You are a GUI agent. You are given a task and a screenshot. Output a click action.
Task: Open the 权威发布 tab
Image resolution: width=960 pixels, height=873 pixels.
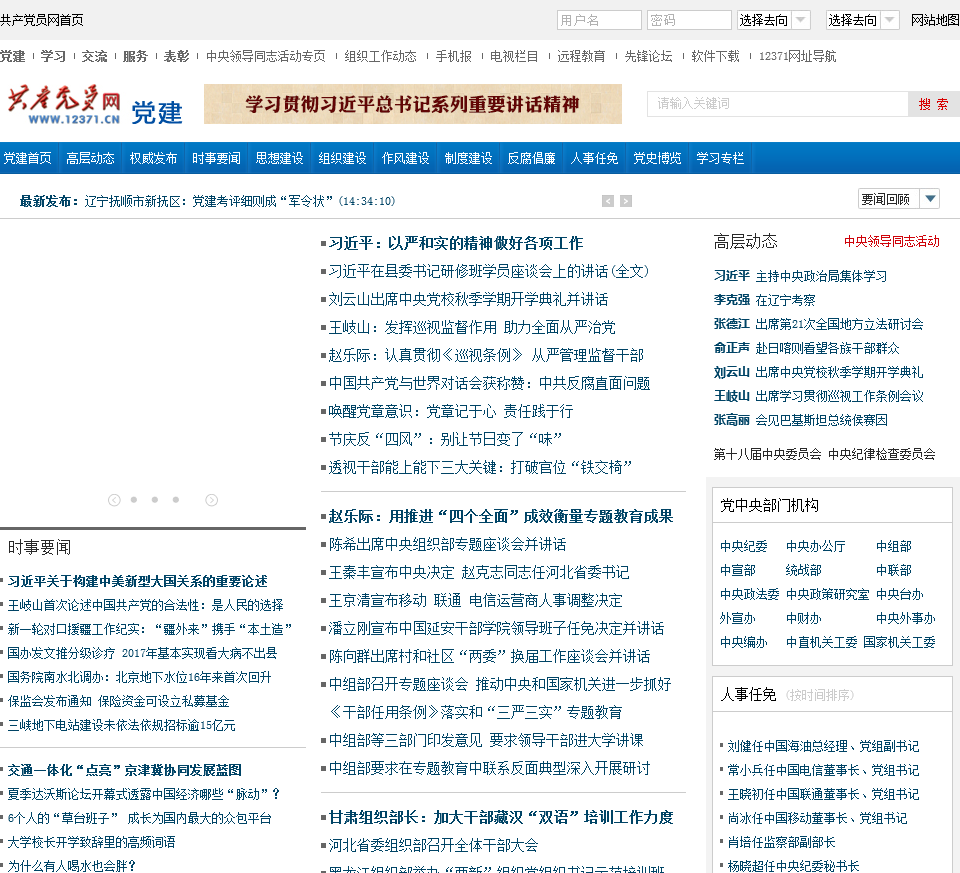(153, 159)
